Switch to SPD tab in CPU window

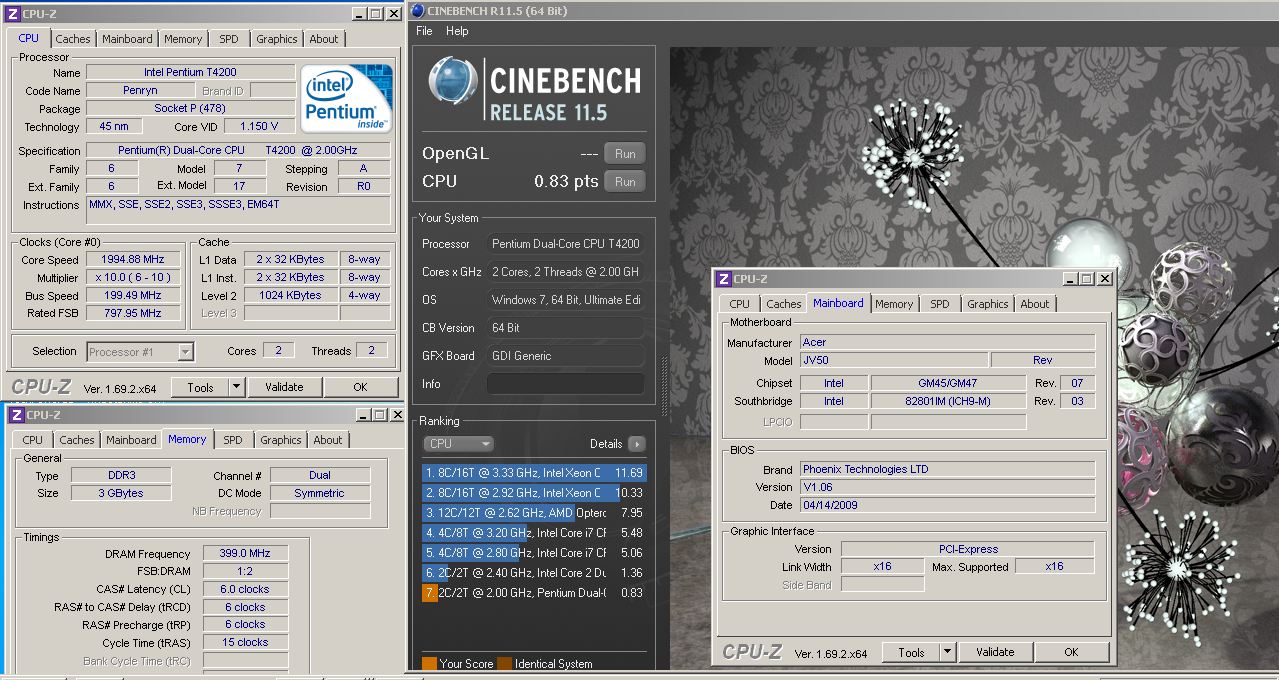pyautogui.click(x=229, y=39)
